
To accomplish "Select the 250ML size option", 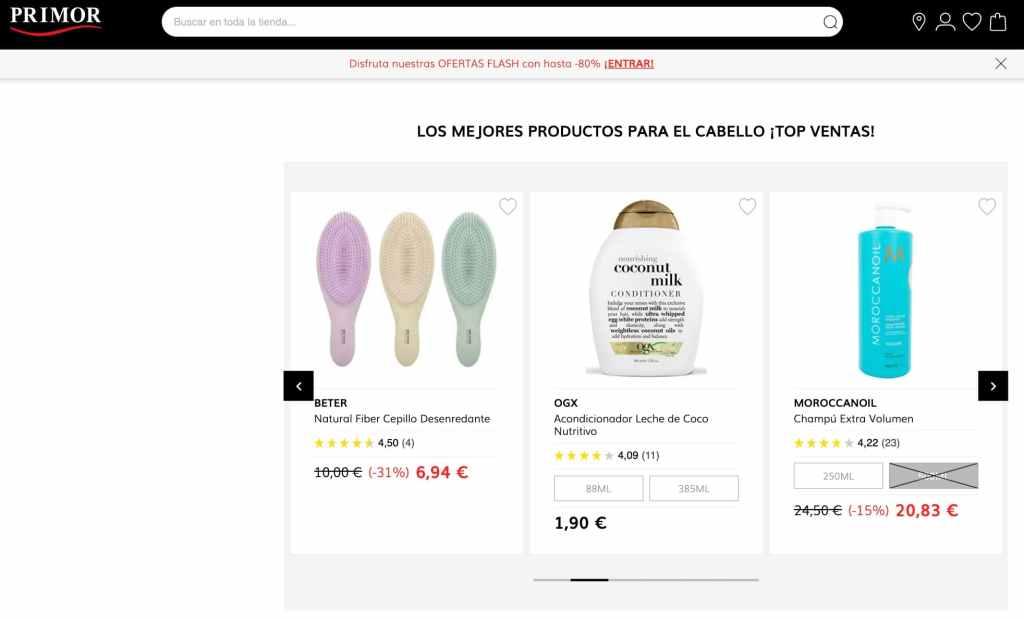I will coord(838,476).
